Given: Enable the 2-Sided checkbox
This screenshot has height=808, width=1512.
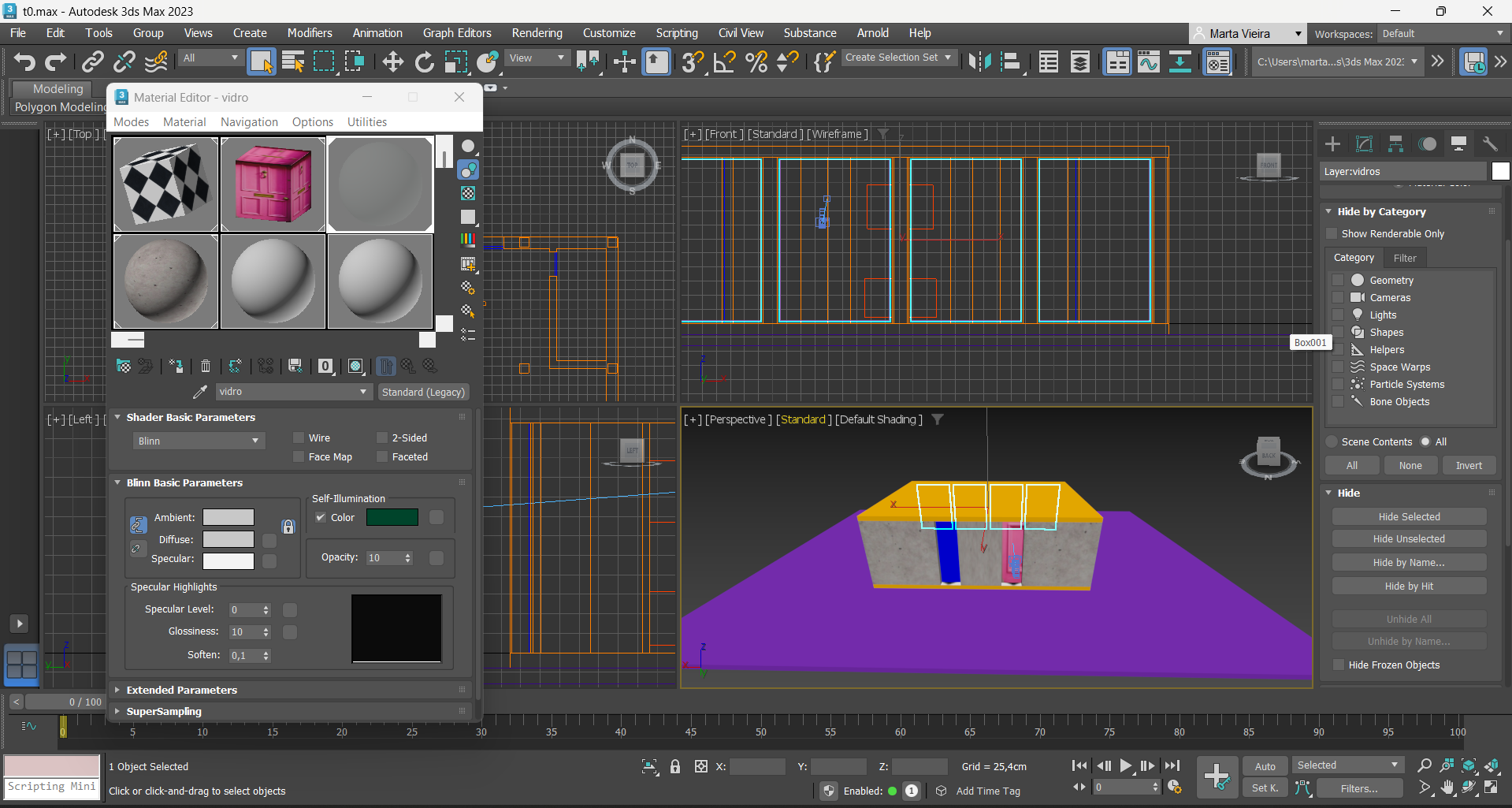Looking at the screenshot, I should tap(382, 438).
